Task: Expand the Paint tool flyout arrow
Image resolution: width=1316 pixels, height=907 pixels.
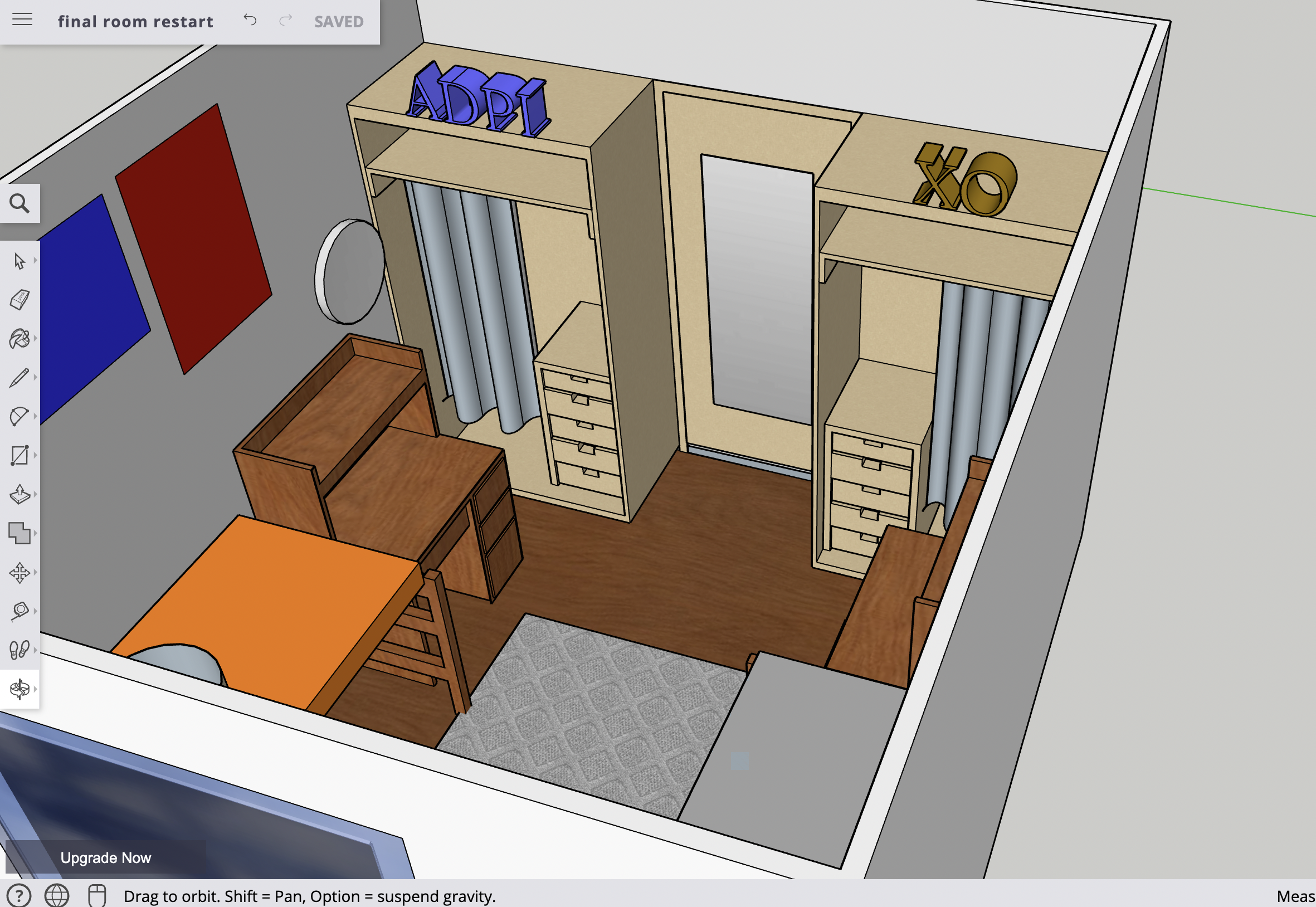Action: (35, 338)
